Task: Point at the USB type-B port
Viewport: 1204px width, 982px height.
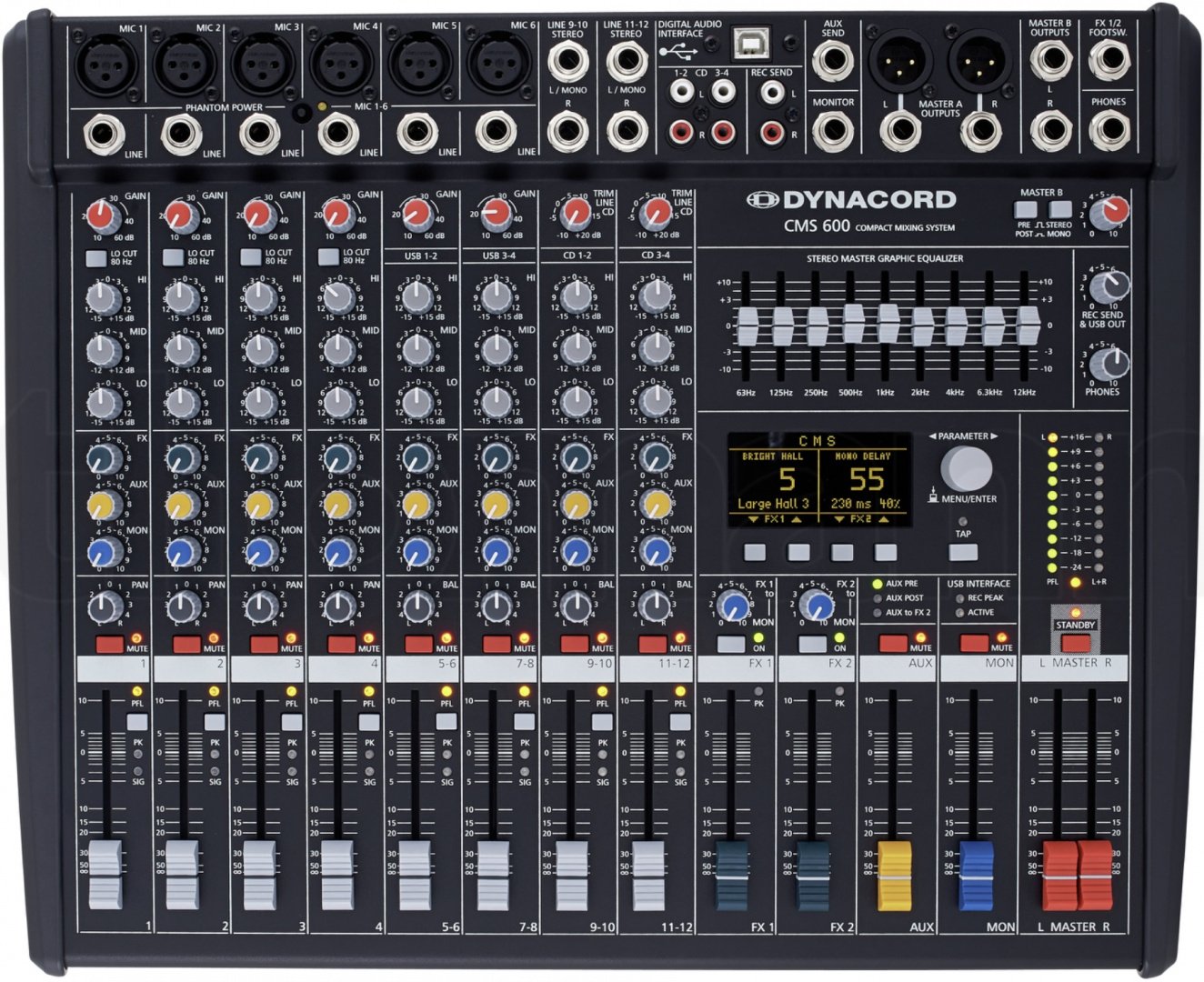Action: click(753, 42)
